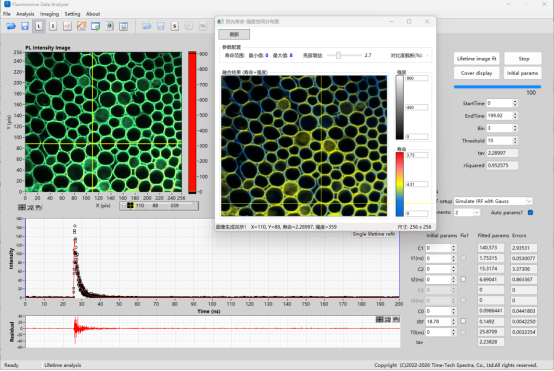Click the Bin stepper arrows

[x=515, y=128]
